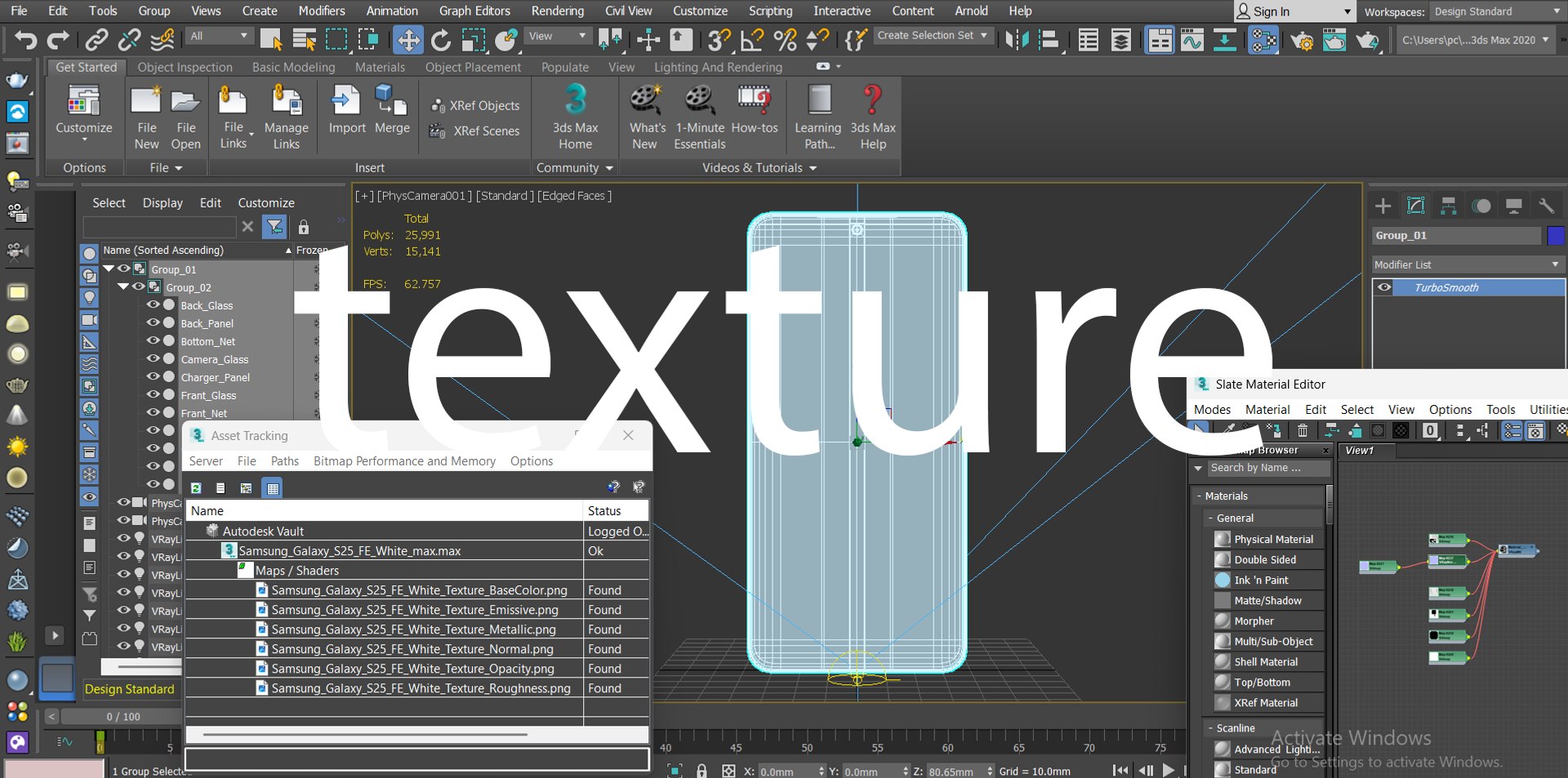Select the Rotate tool in the toolbar

pyautogui.click(x=440, y=39)
